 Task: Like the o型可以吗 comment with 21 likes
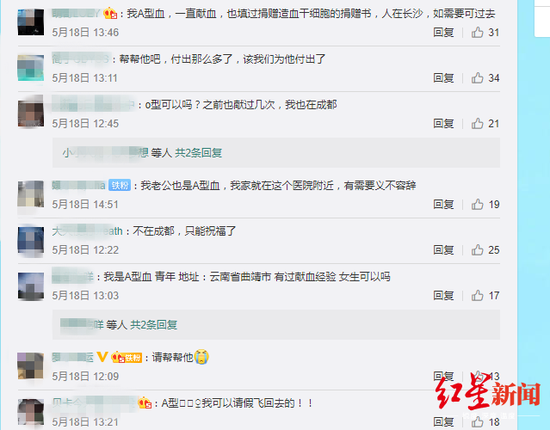pos(477,123)
